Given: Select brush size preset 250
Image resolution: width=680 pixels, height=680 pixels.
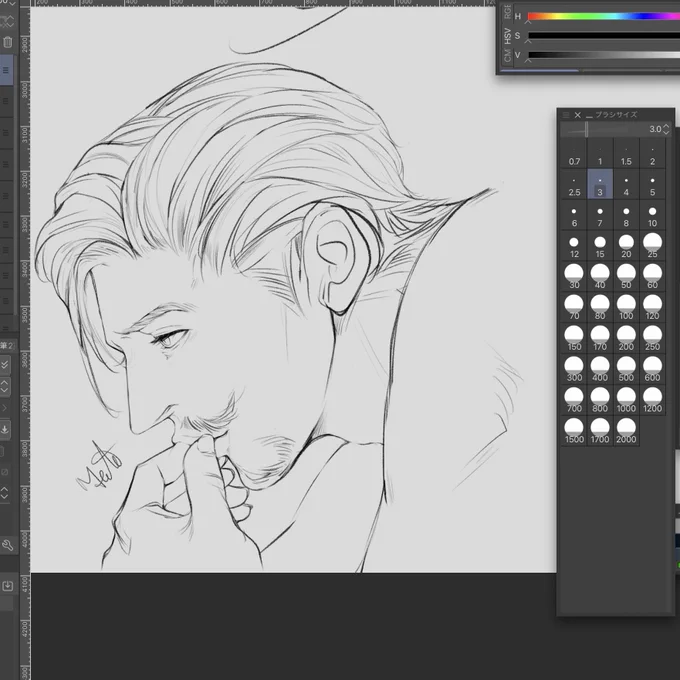Looking at the screenshot, I should pyautogui.click(x=652, y=339).
